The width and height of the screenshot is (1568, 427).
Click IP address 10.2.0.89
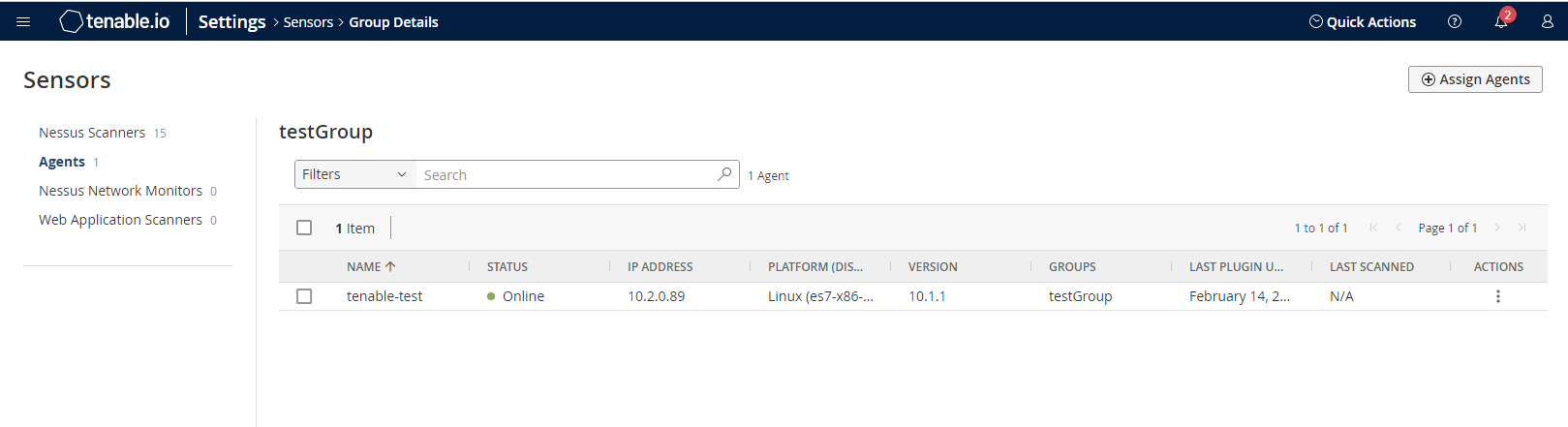(x=656, y=296)
